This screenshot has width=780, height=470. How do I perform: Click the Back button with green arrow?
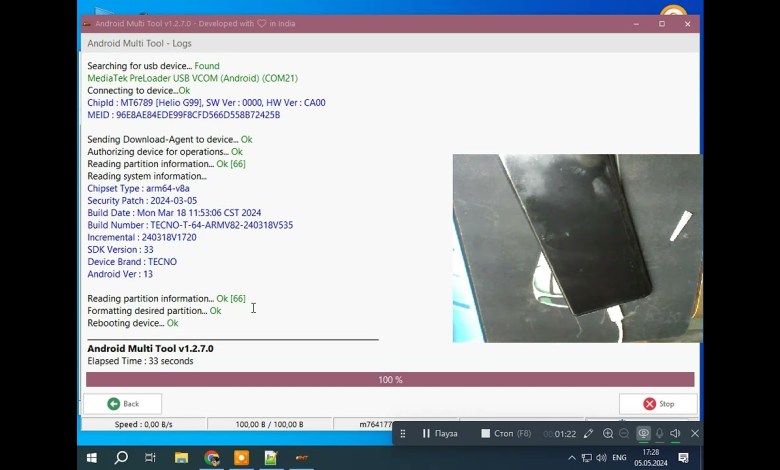click(122, 404)
